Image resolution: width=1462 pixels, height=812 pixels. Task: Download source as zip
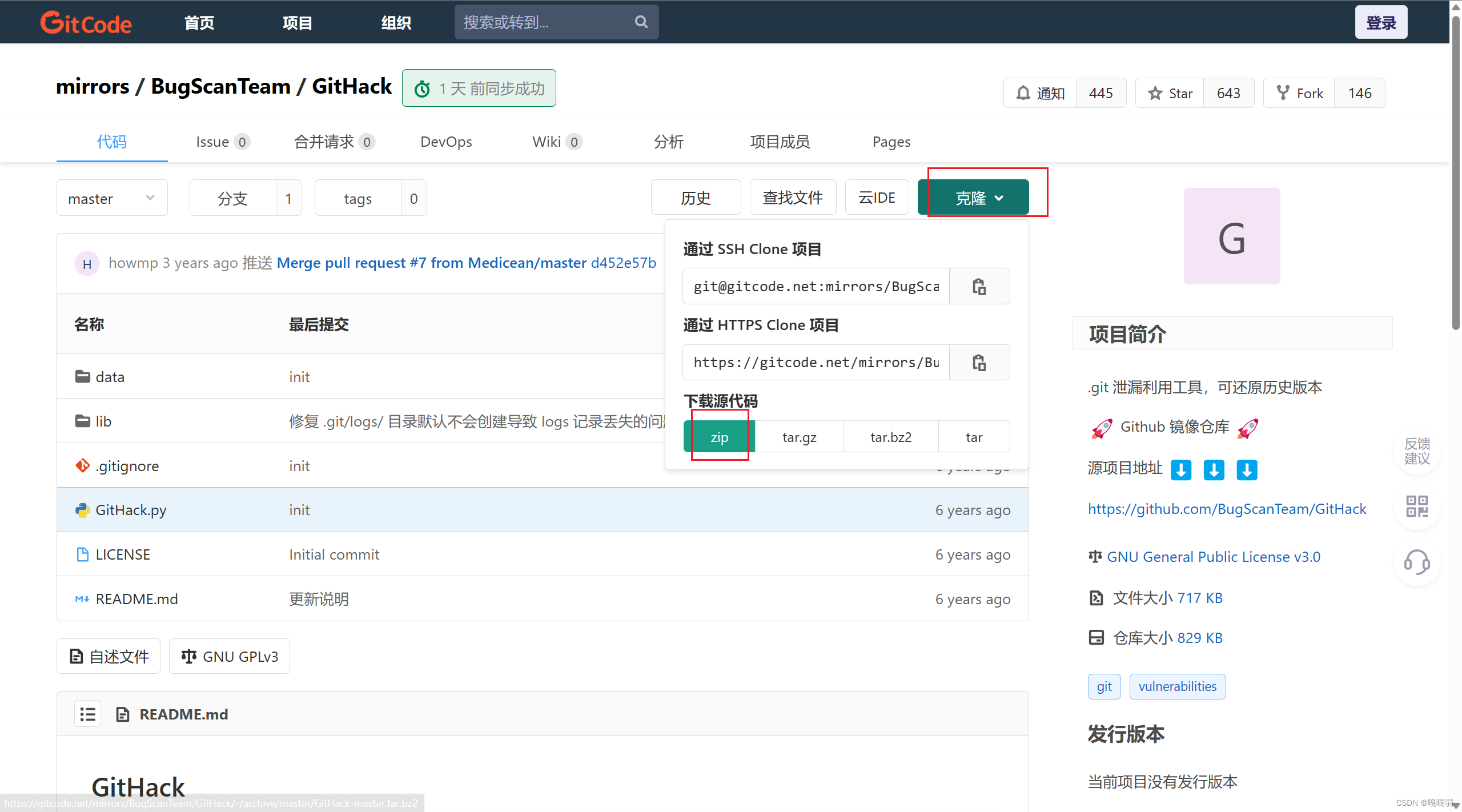click(x=719, y=437)
